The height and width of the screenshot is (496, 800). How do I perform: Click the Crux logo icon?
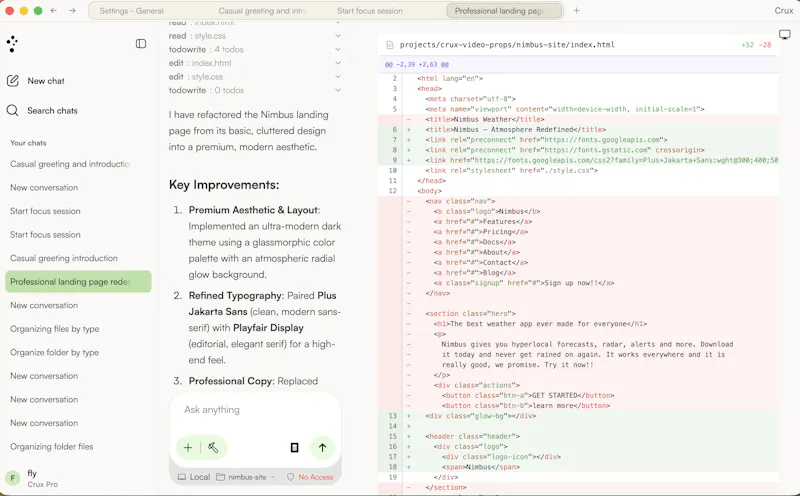12,44
